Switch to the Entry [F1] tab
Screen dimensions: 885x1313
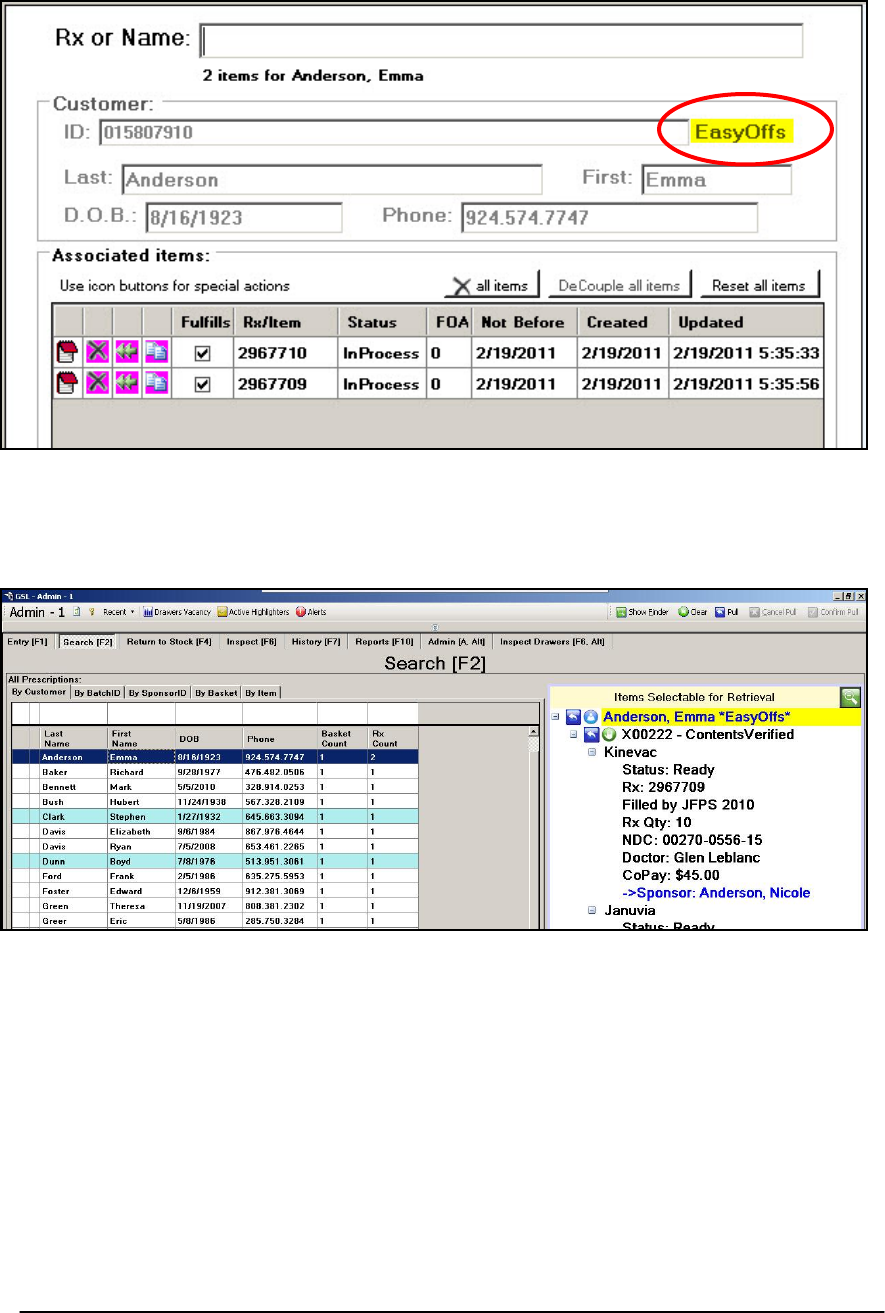(28, 641)
